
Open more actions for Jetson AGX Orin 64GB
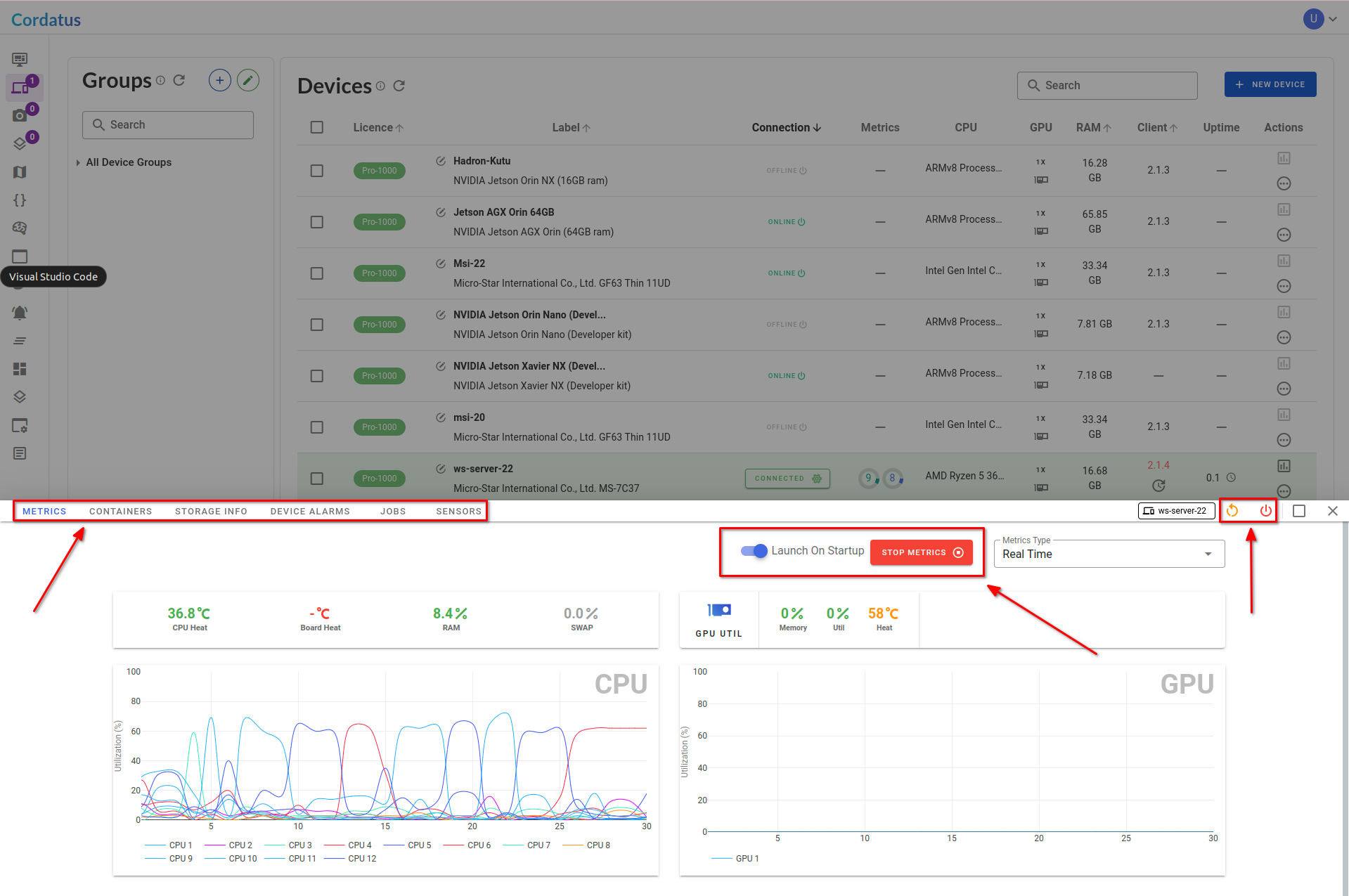pyautogui.click(x=1284, y=235)
